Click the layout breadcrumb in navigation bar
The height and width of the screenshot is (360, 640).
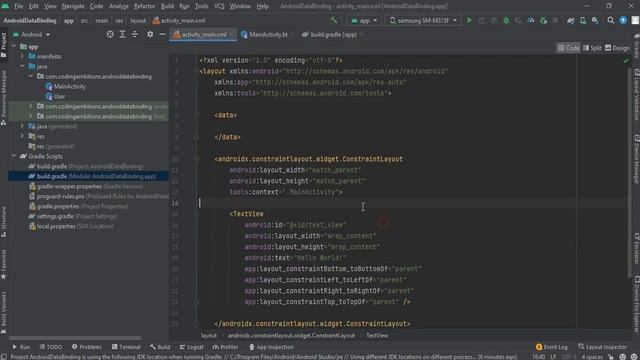tap(138, 20)
